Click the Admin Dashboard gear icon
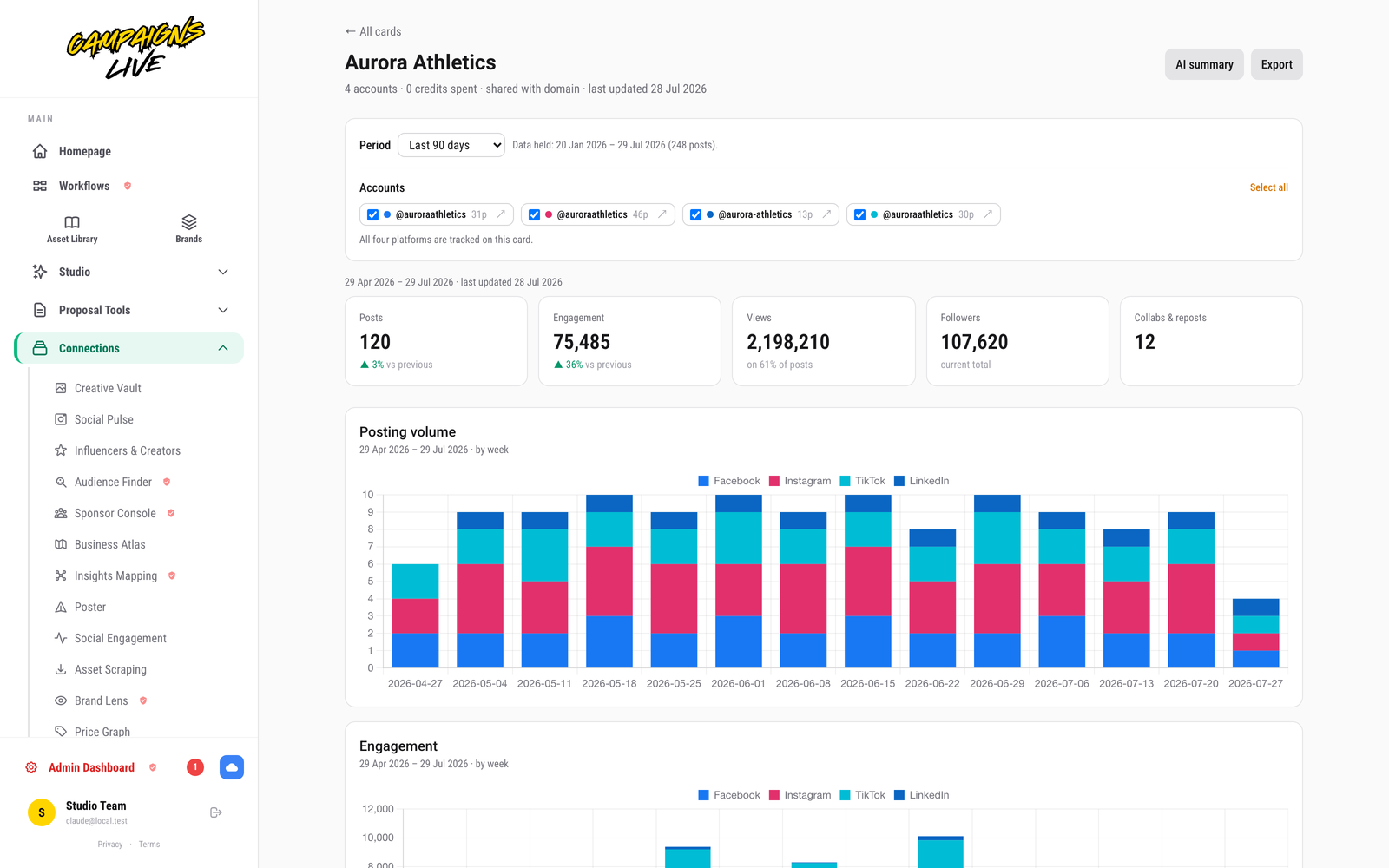The image size is (1389, 868). pos(31,767)
